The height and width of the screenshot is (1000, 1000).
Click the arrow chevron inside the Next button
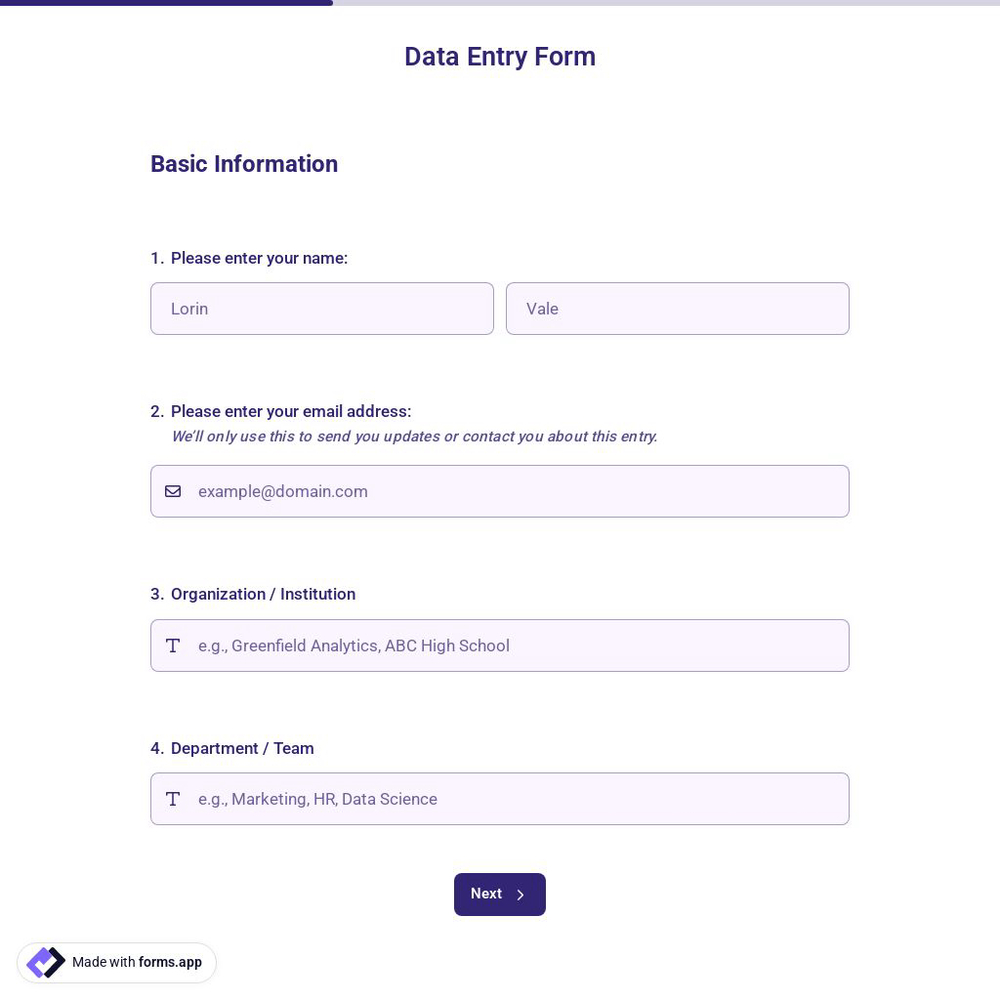pyautogui.click(x=521, y=894)
